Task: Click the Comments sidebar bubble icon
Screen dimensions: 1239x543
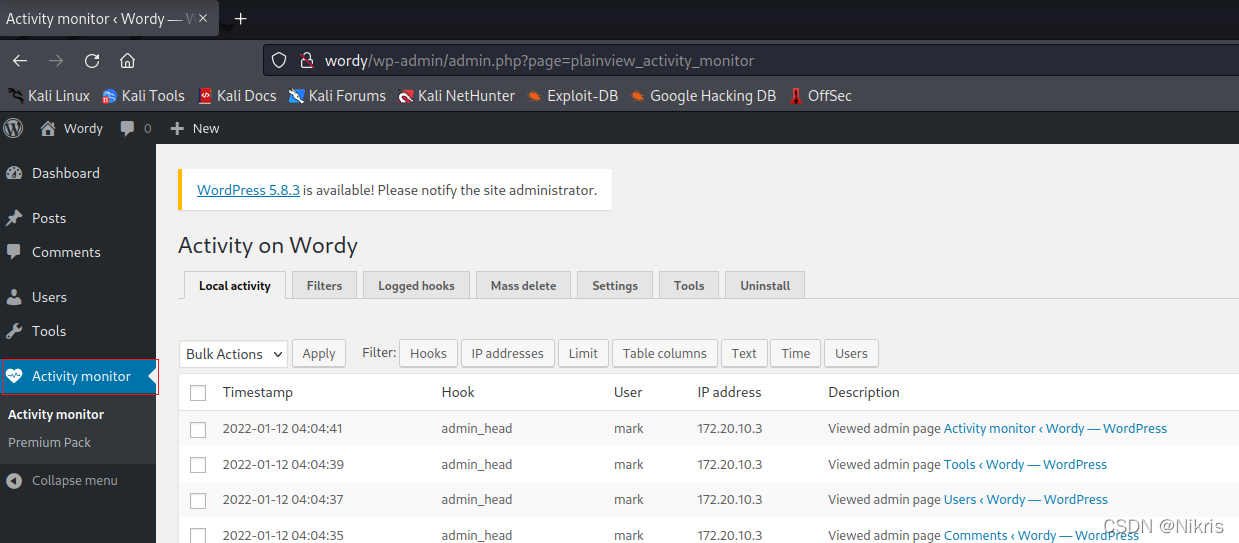Action: coord(14,252)
